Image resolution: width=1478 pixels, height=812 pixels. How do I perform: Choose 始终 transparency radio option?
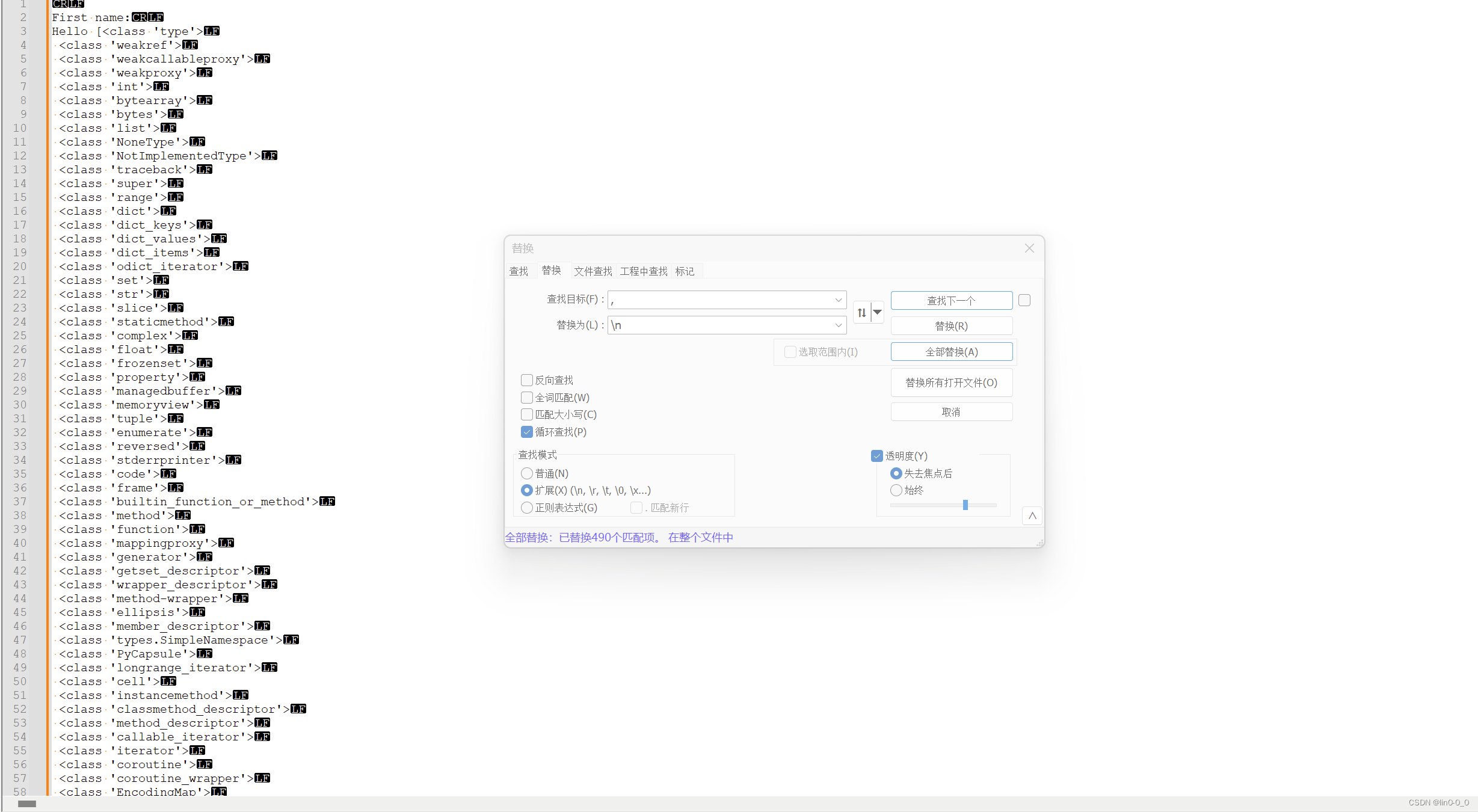(x=896, y=490)
